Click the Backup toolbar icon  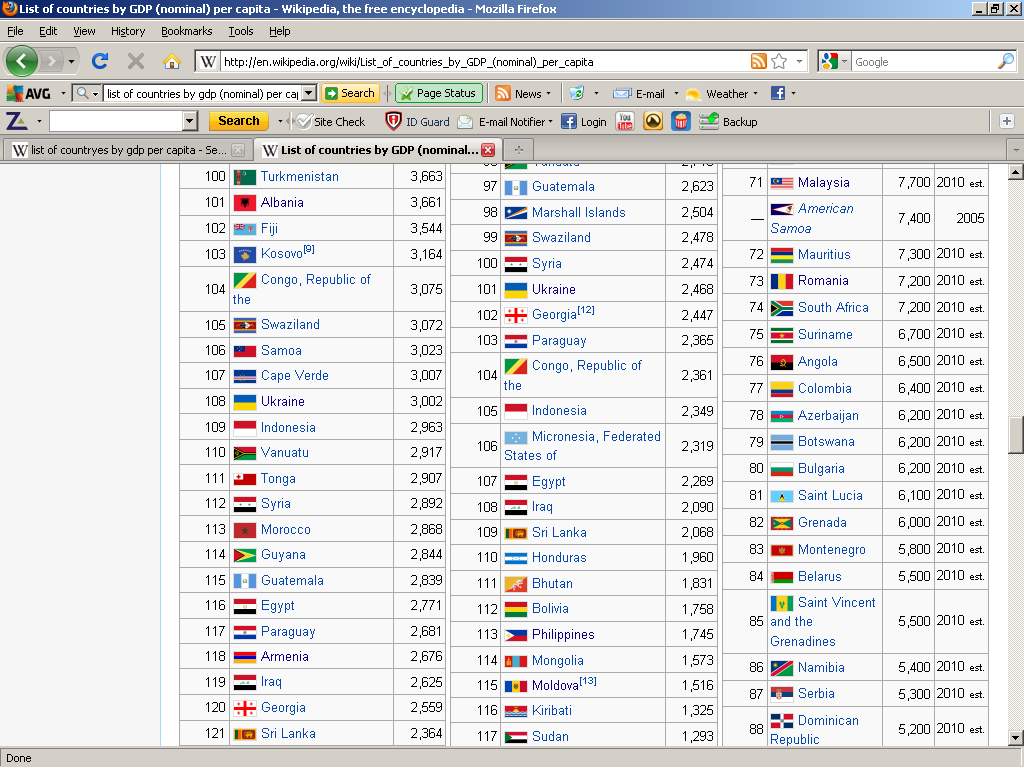pyautogui.click(x=709, y=121)
